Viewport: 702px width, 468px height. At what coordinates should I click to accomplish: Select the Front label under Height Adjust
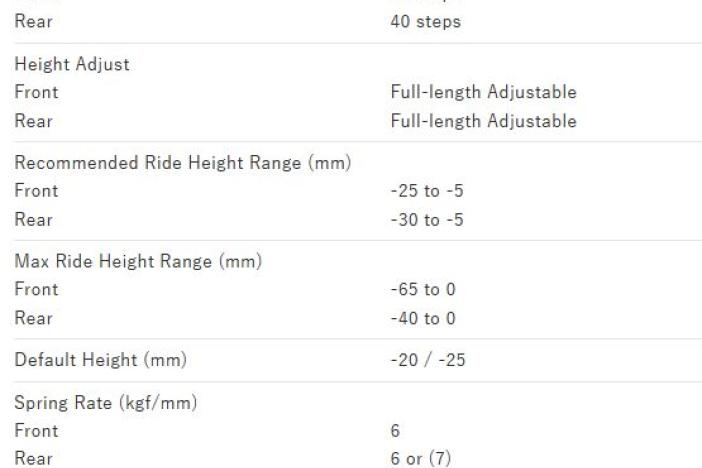[x=36, y=92]
